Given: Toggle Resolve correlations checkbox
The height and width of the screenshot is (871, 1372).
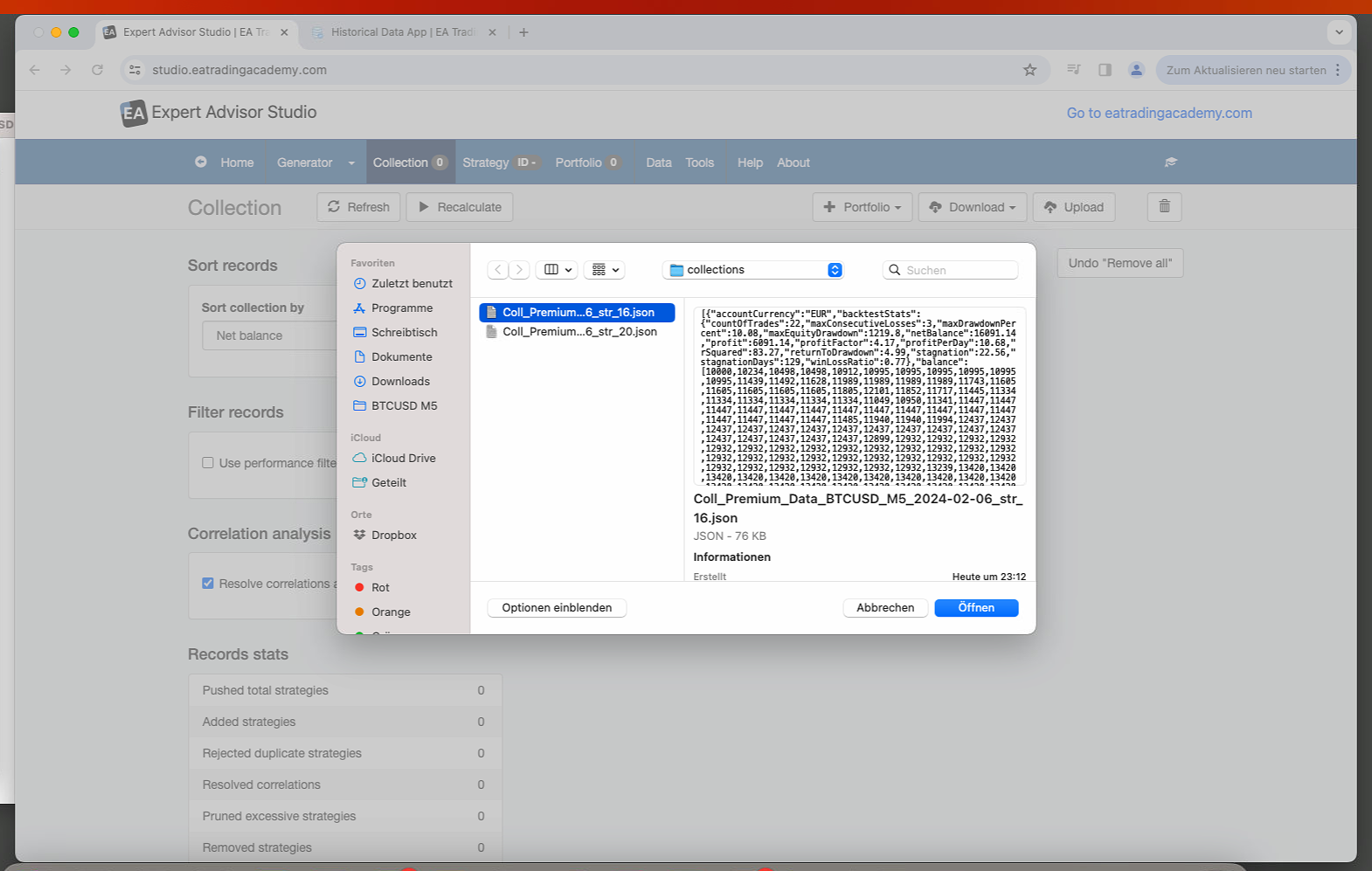Looking at the screenshot, I should tap(208, 584).
